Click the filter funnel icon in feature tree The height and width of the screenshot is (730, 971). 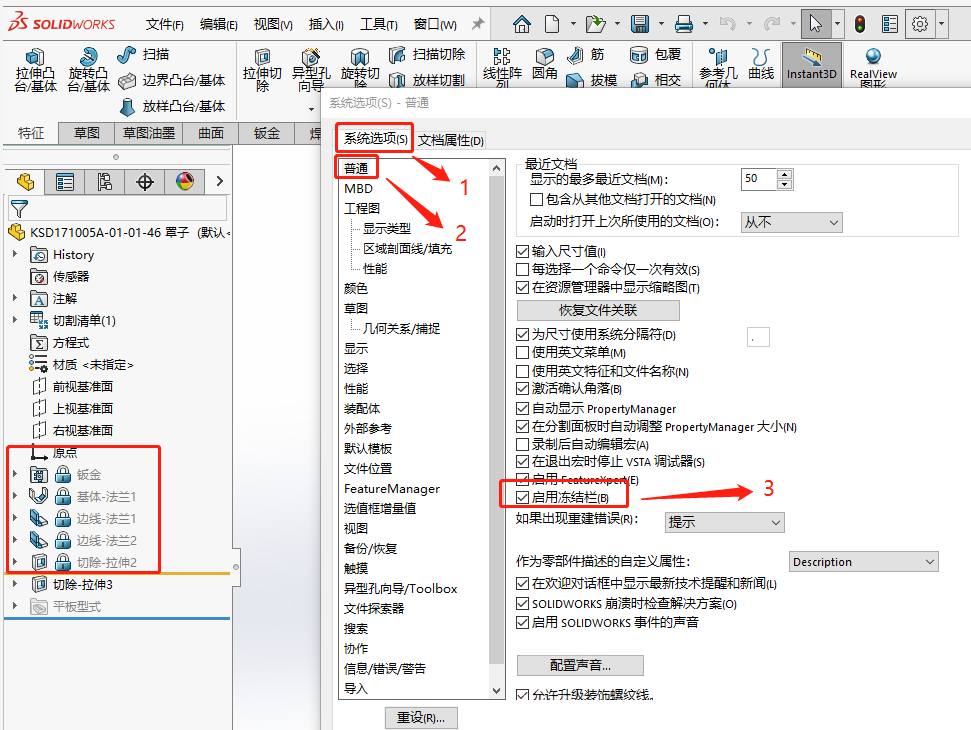19,208
